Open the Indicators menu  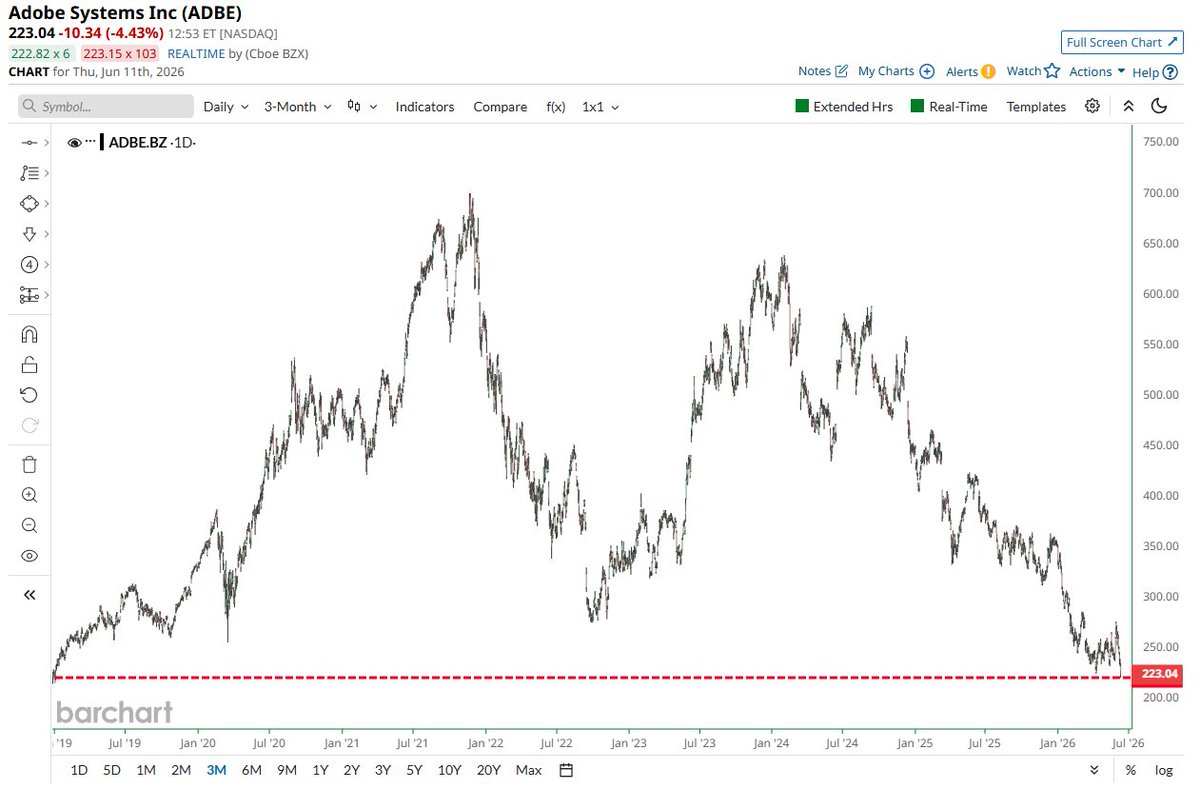[425, 106]
